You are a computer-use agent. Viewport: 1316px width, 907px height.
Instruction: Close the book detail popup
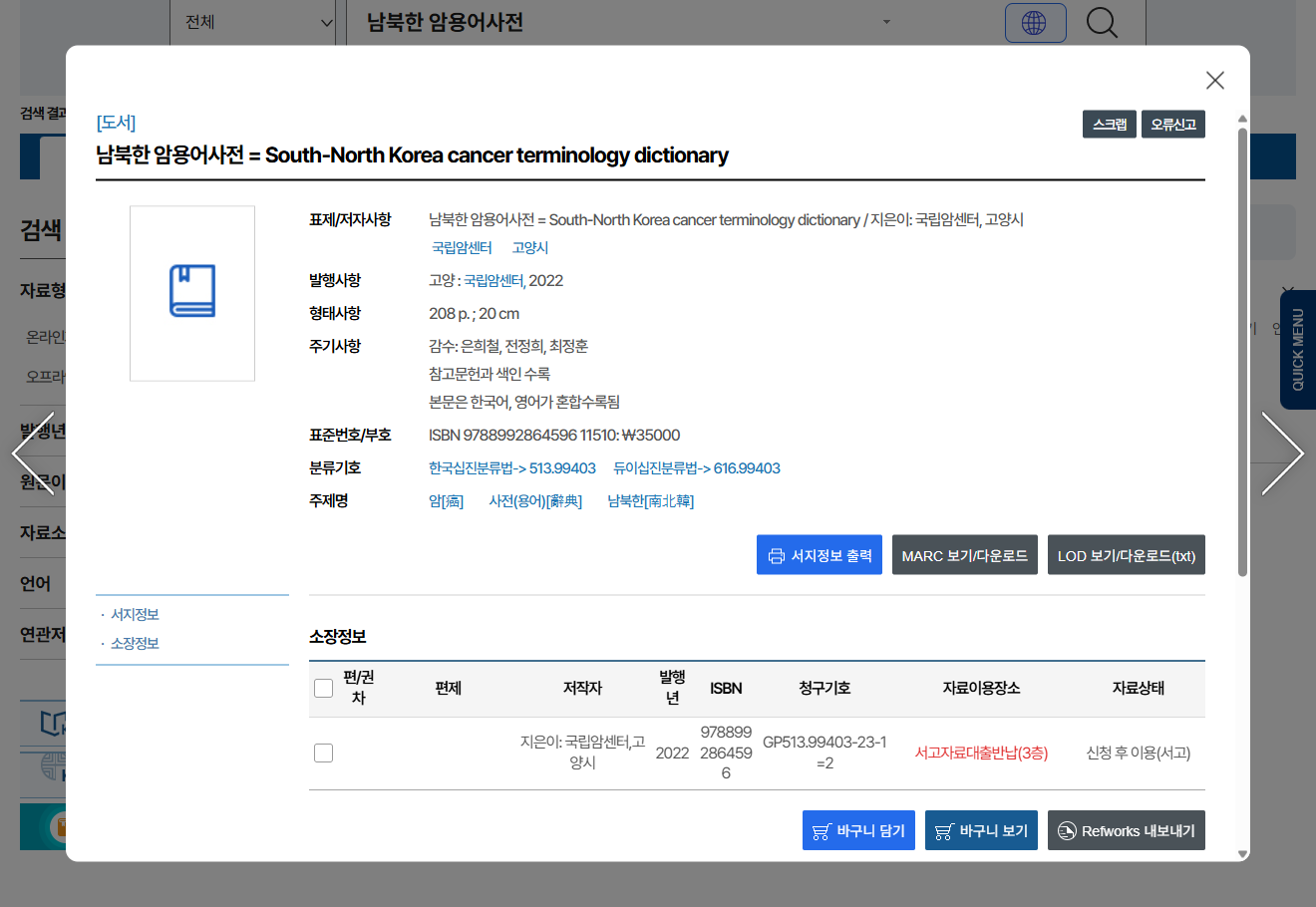(x=1214, y=81)
